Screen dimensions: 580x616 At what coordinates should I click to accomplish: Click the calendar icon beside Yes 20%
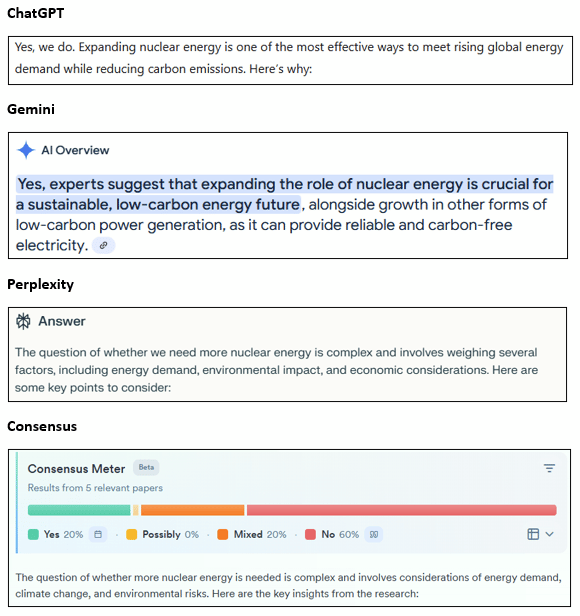pyautogui.click(x=98, y=535)
